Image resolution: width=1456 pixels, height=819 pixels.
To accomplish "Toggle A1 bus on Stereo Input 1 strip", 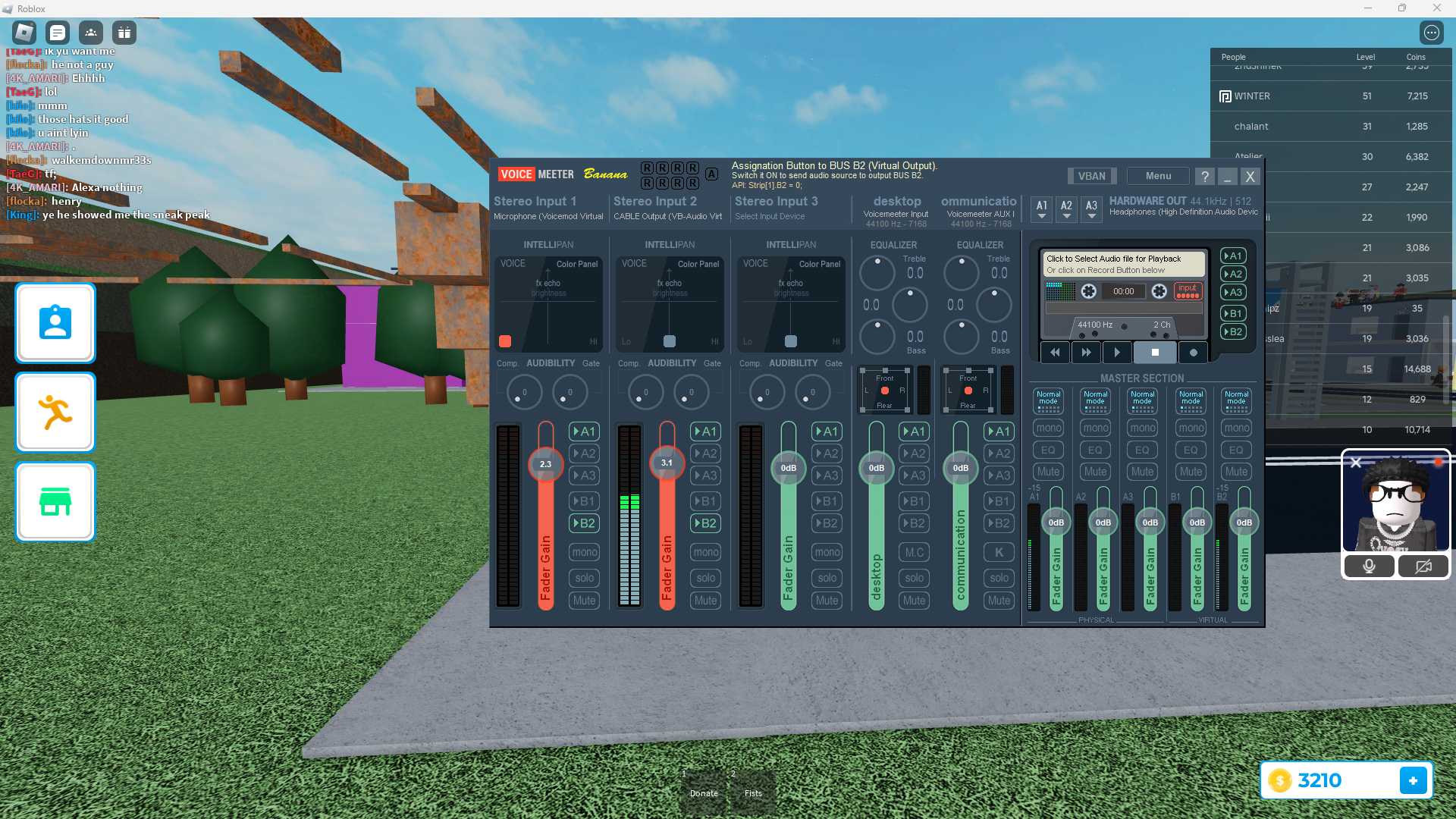I will (584, 431).
